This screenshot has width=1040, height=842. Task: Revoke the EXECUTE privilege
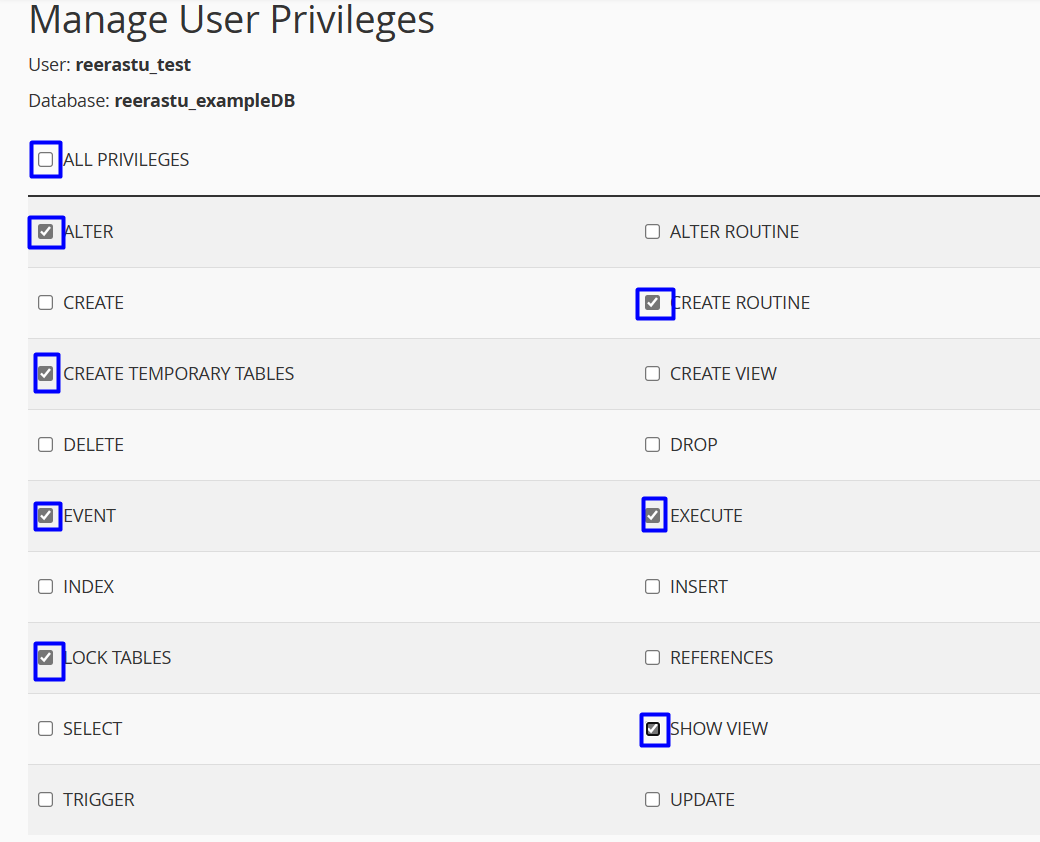(653, 516)
